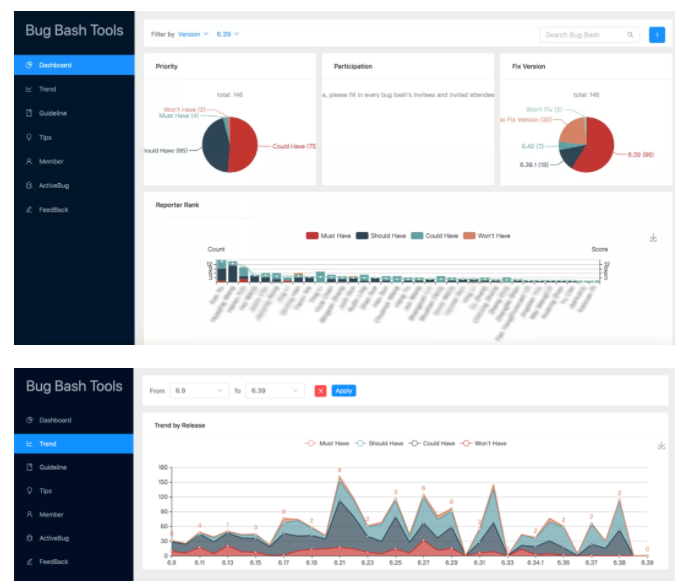Open the Dashboard menu item

tap(55, 65)
